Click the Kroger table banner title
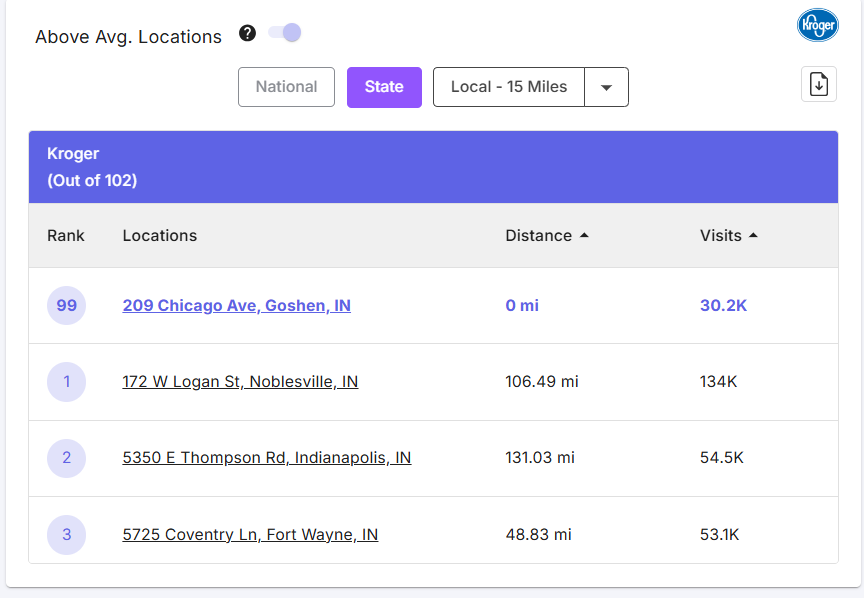 click(x=73, y=153)
